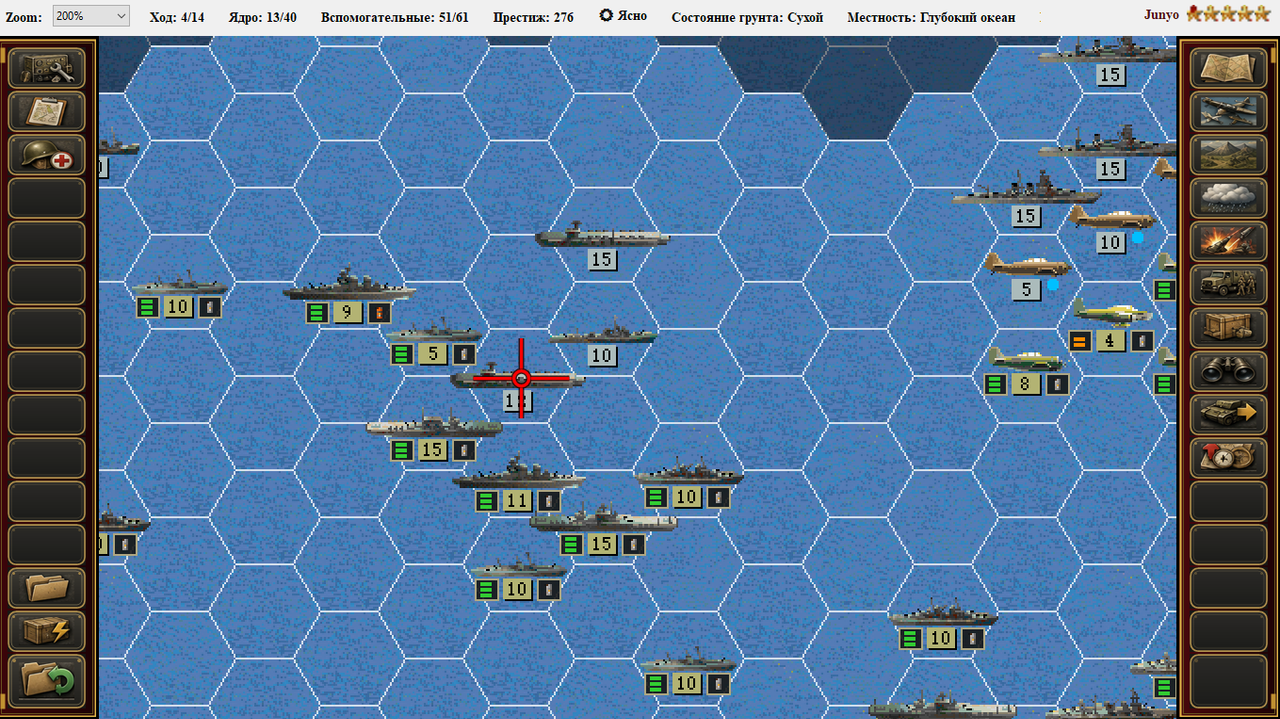The image size is (1280, 719).
Task: Click the 'Вспомогательные: 51/61' text
Action: pos(395,17)
